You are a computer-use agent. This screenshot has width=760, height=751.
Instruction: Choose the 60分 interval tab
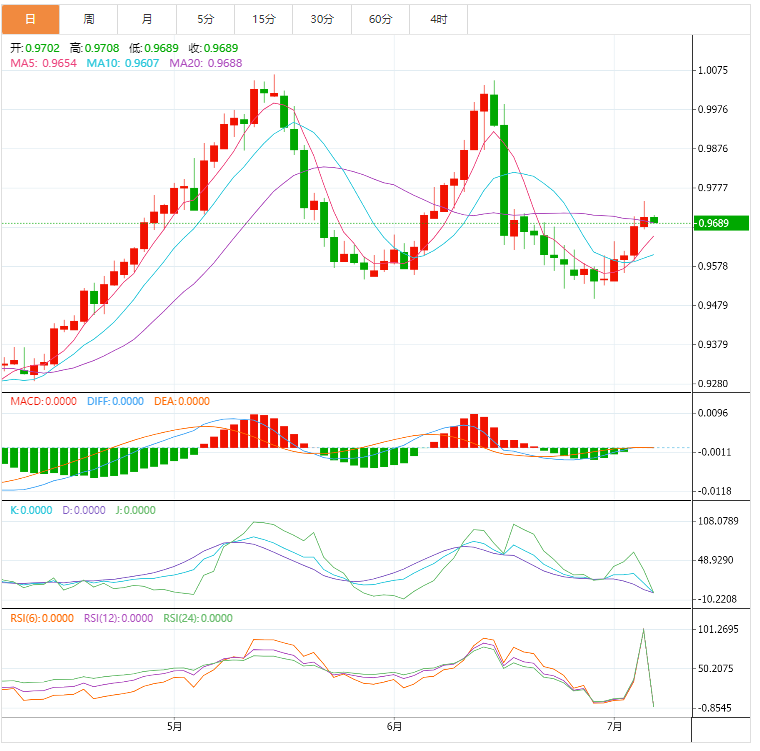tap(380, 19)
